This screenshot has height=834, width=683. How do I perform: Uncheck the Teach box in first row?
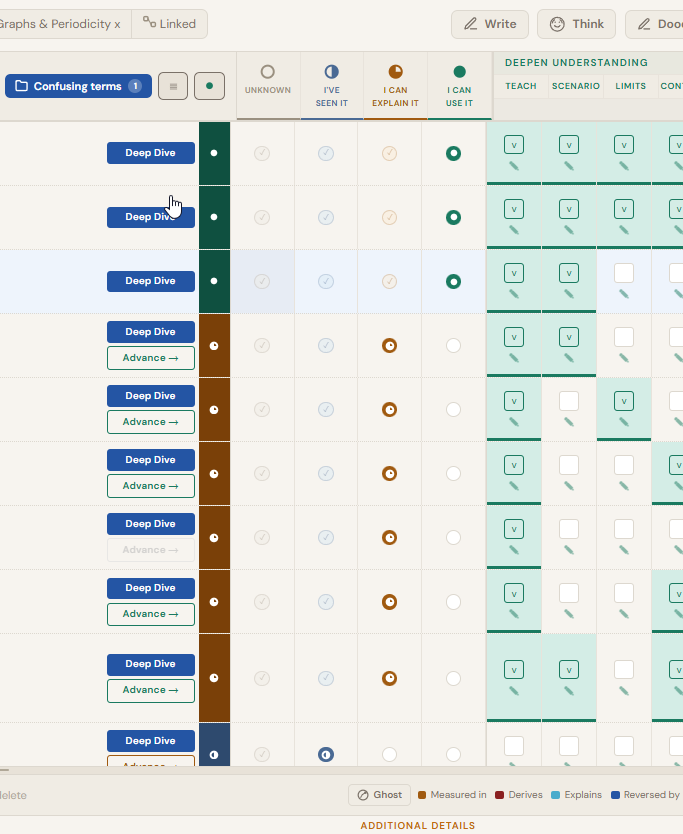click(x=514, y=145)
